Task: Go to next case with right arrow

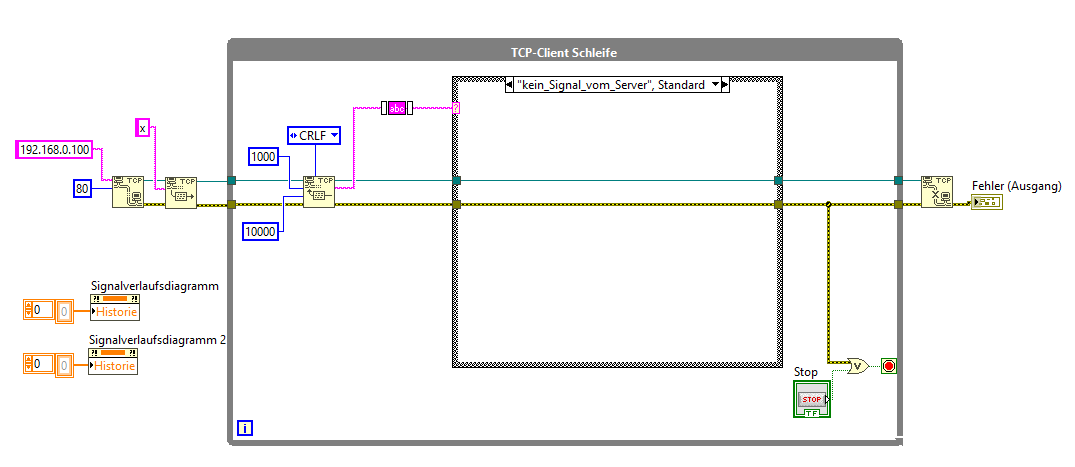Action: coord(726,85)
